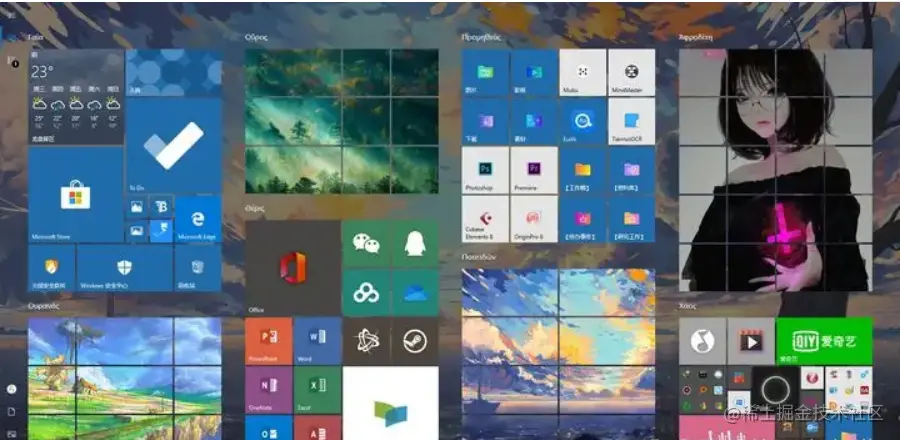901x440 pixels.
Task: Open the TianruoOCR tile
Action: [632, 121]
